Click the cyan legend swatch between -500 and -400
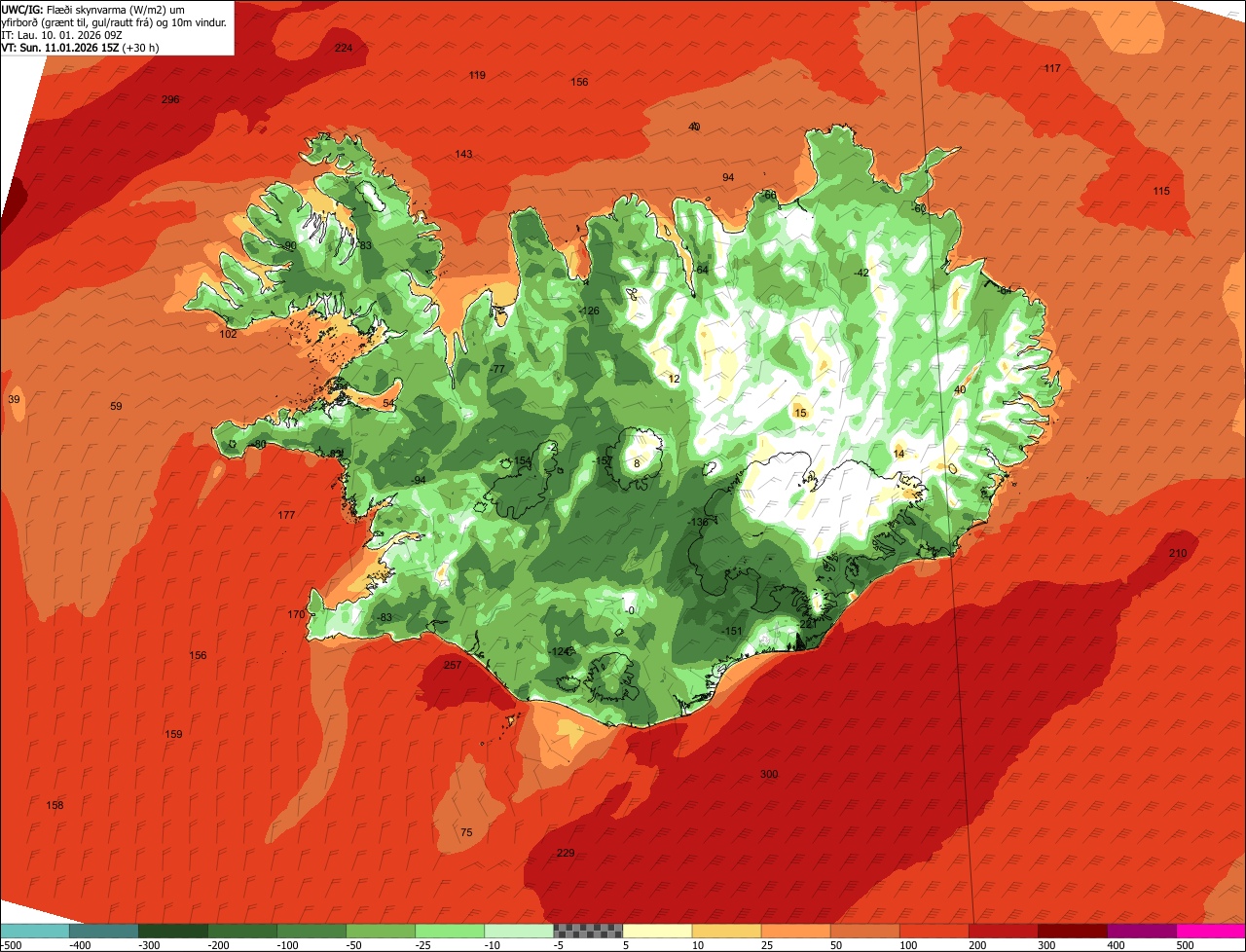The height and width of the screenshot is (952, 1246). [x=35, y=931]
